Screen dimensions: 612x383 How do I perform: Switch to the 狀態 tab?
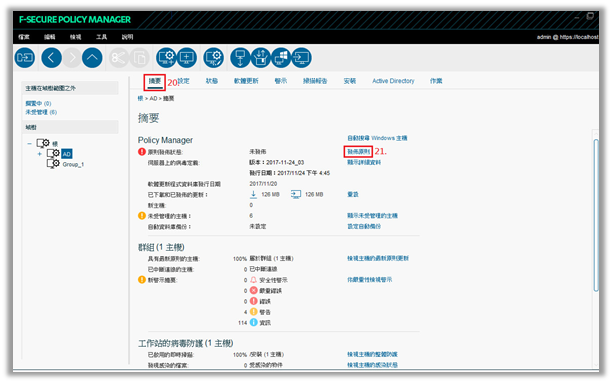pos(212,81)
